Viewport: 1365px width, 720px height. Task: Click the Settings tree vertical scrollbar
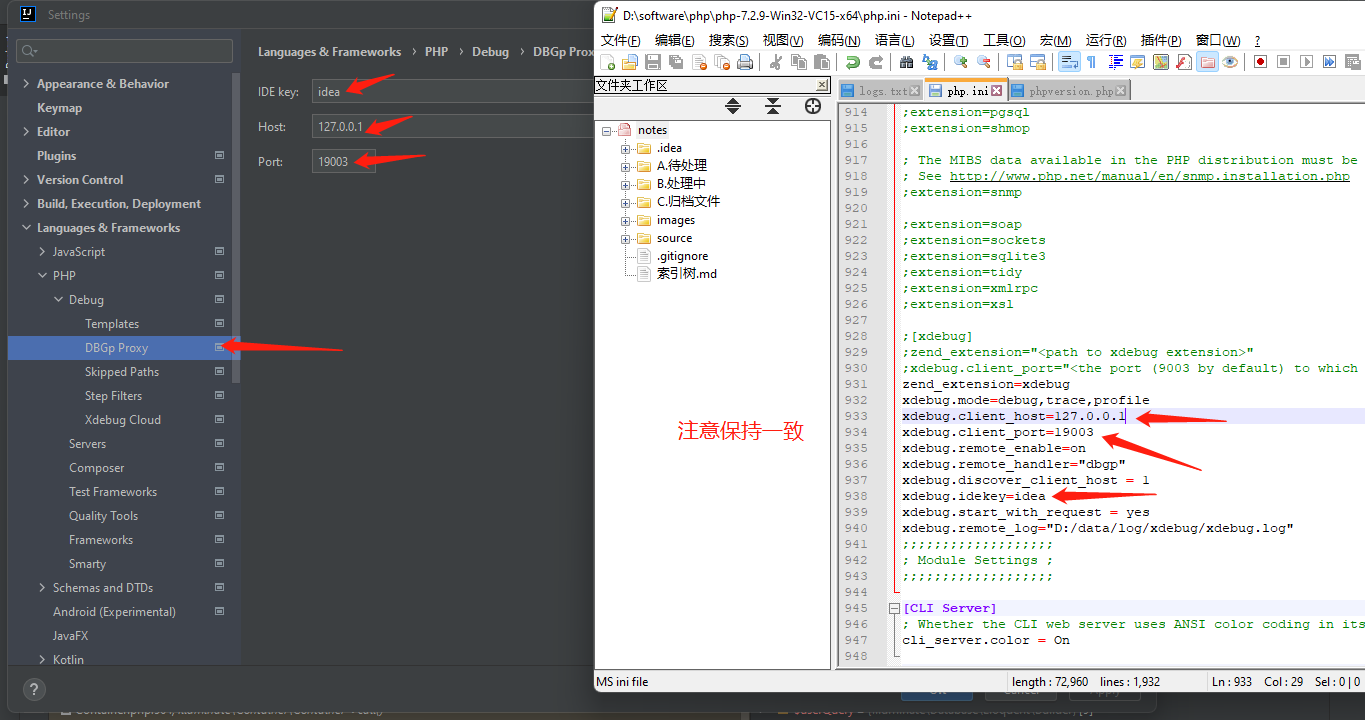(x=236, y=226)
